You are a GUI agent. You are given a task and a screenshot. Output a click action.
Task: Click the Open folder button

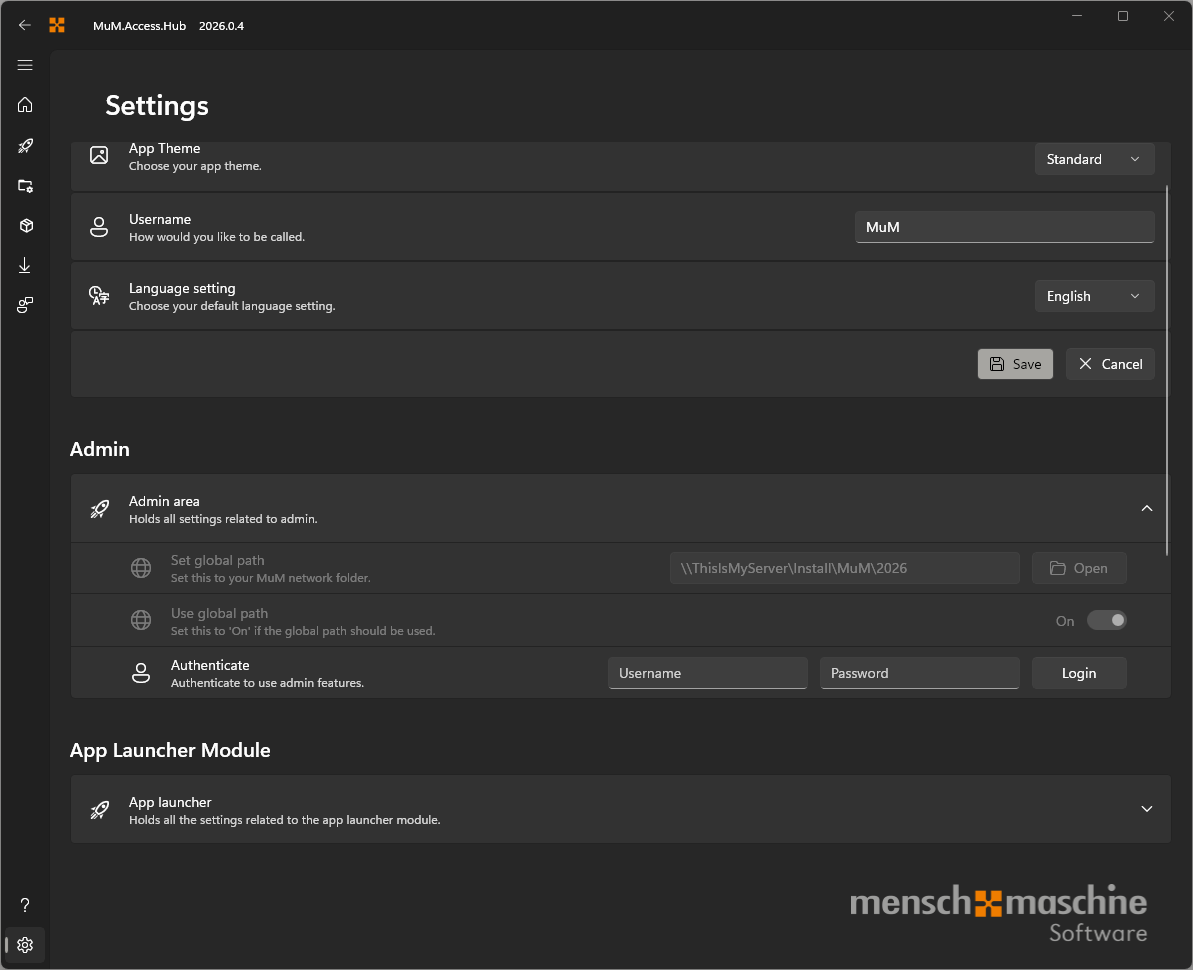tap(1079, 568)
